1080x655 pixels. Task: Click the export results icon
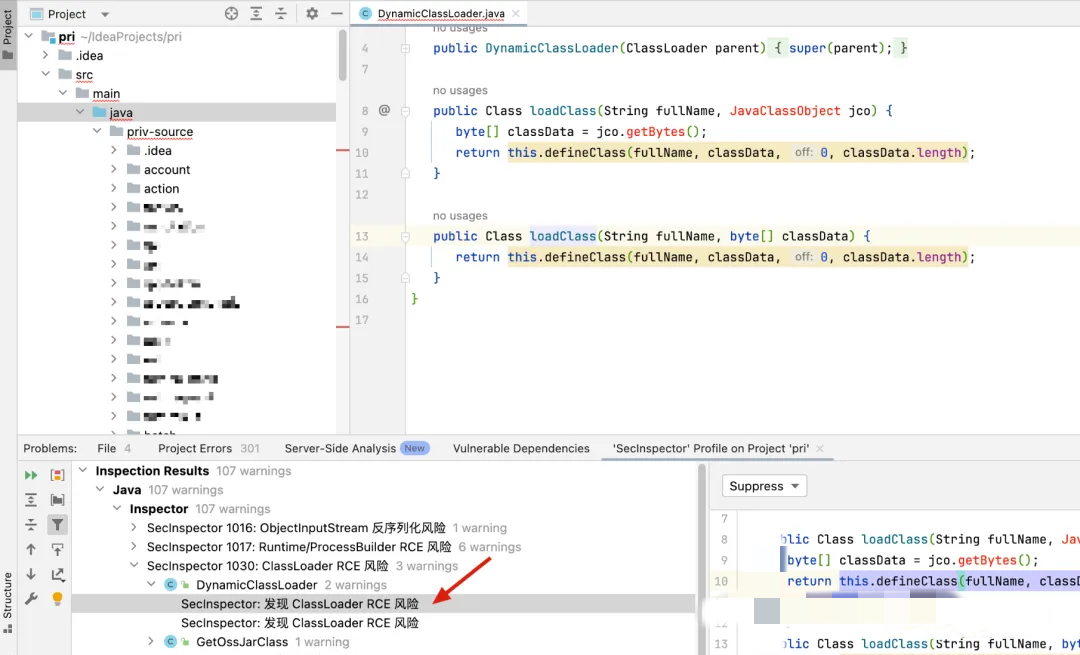[57, 574]
